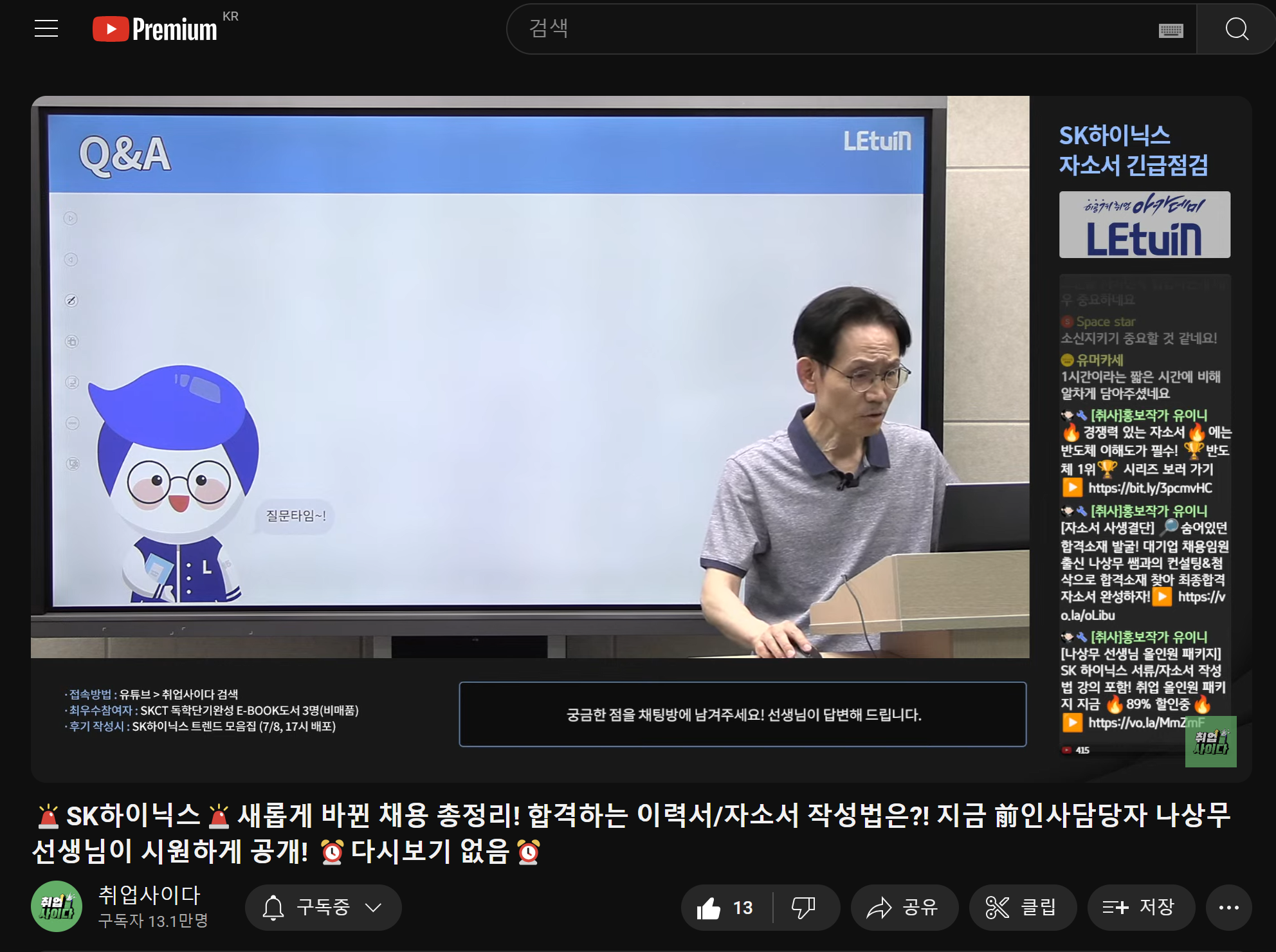1276x952 pixels.
Task: Click the 취업사이다 watermark in video corner
Action: coord(1211,742)
